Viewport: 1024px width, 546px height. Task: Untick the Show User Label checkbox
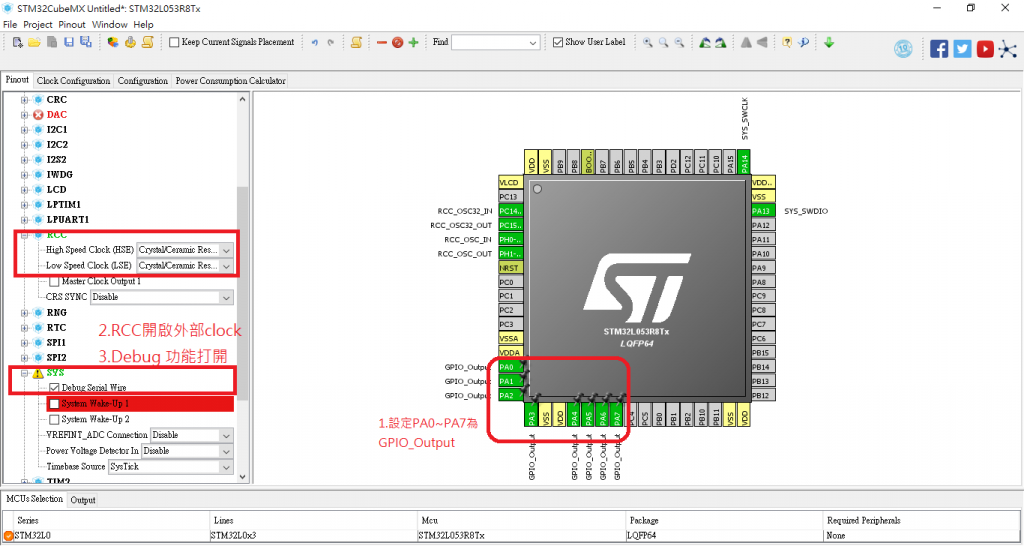(x=558, y=42)
